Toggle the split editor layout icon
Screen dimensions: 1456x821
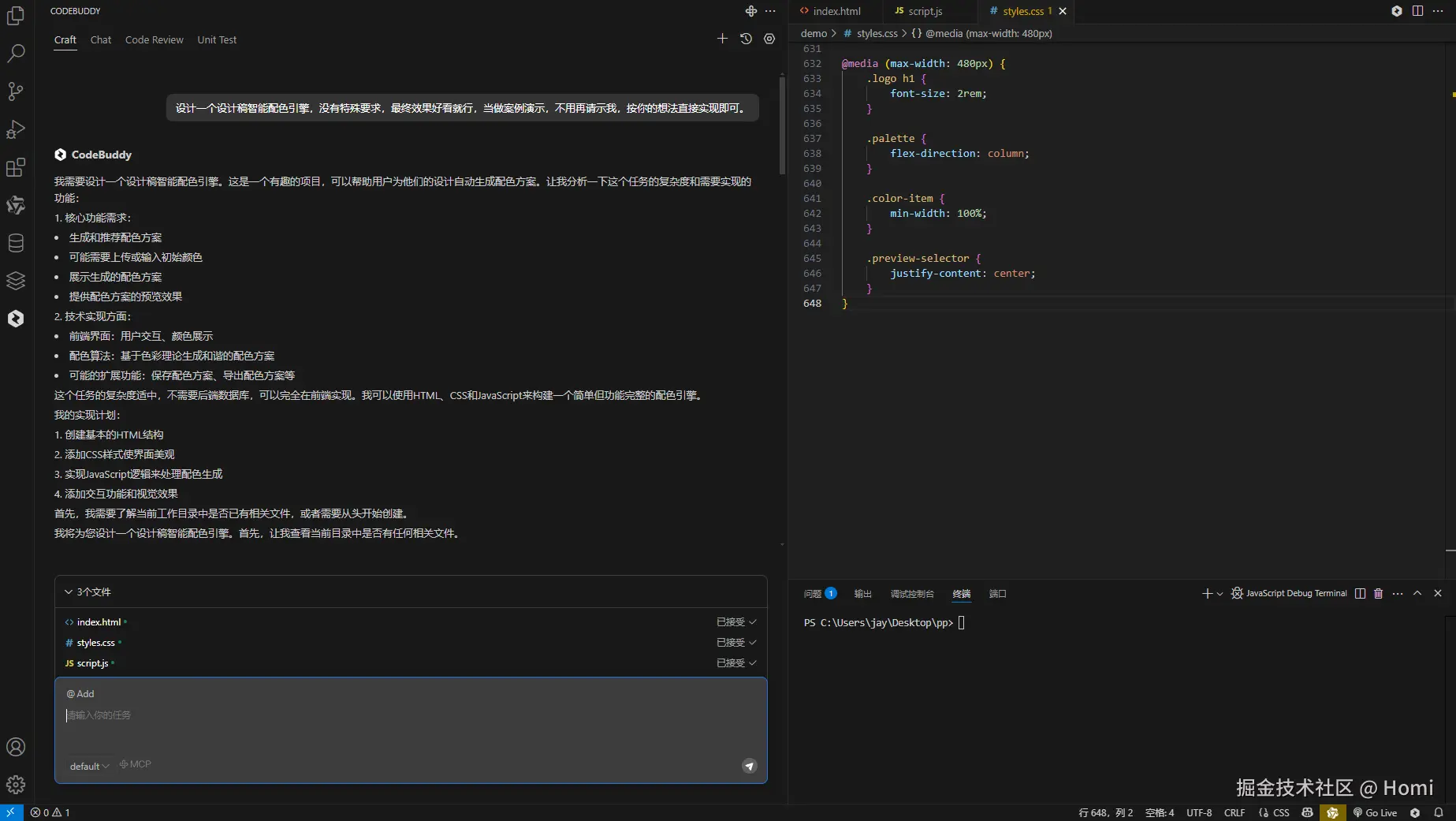tap(1417, 11)
